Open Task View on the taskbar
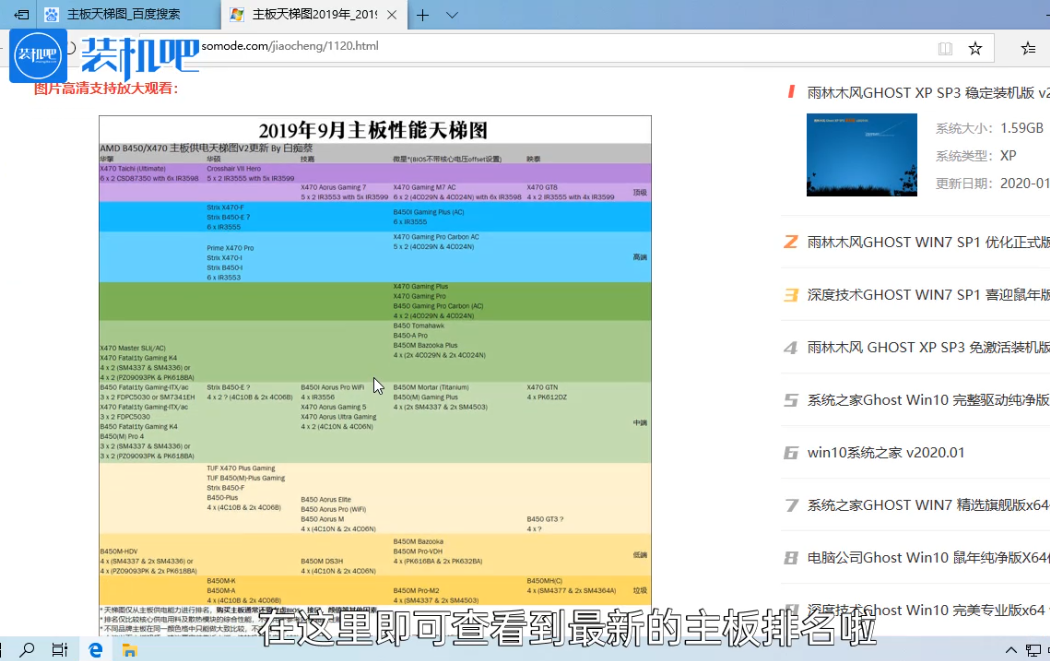 click(60, 650)
